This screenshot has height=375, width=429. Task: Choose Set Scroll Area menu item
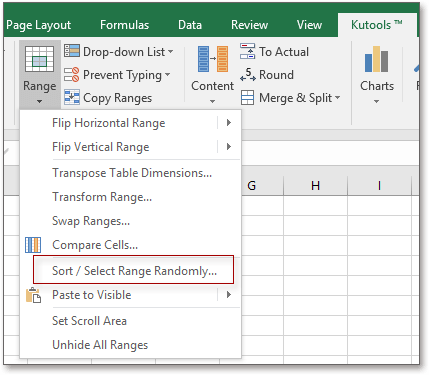point(130,321)
